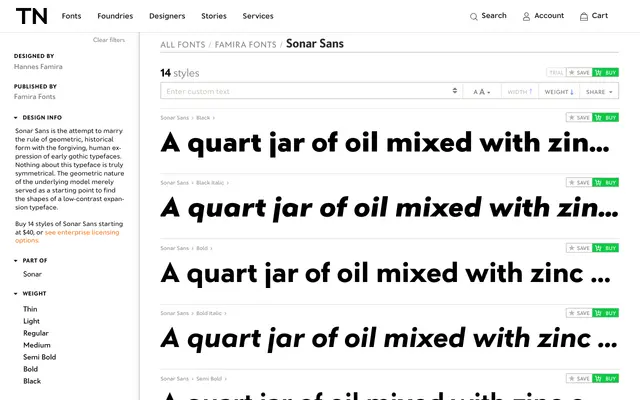The width and height of the screenshot is (640, 400).
Task: Save the Semi Bold style
Action: [579, 378]
